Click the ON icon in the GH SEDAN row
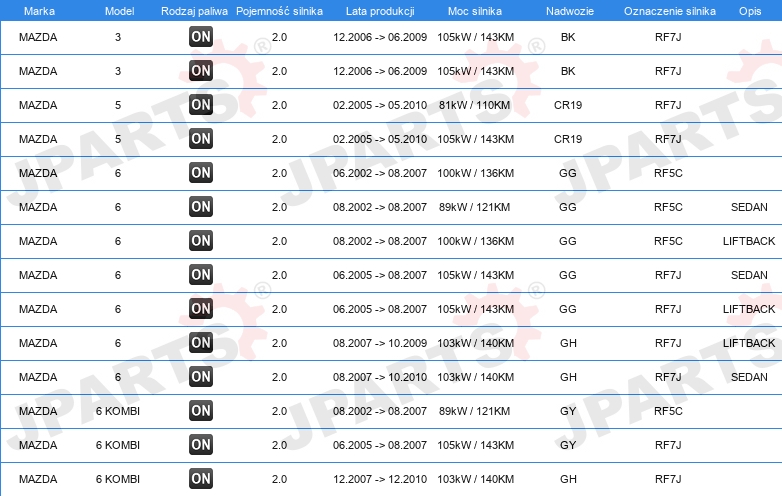This screenshot has width=782, height=496. [201, 376]
